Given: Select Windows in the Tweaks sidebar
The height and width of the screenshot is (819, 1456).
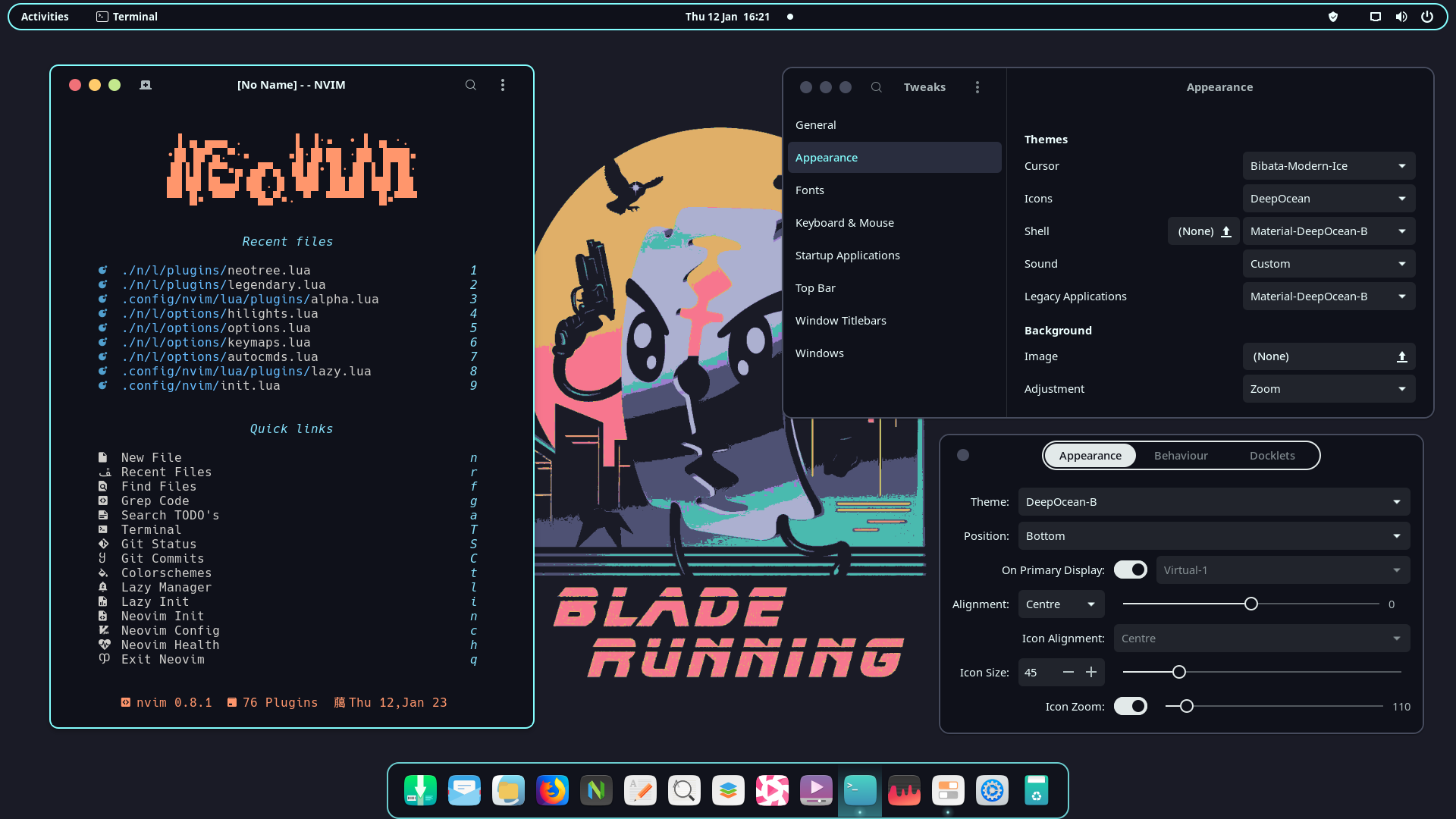Looking at the screenshot, I should pyautogui.click(x=894, y=353).
